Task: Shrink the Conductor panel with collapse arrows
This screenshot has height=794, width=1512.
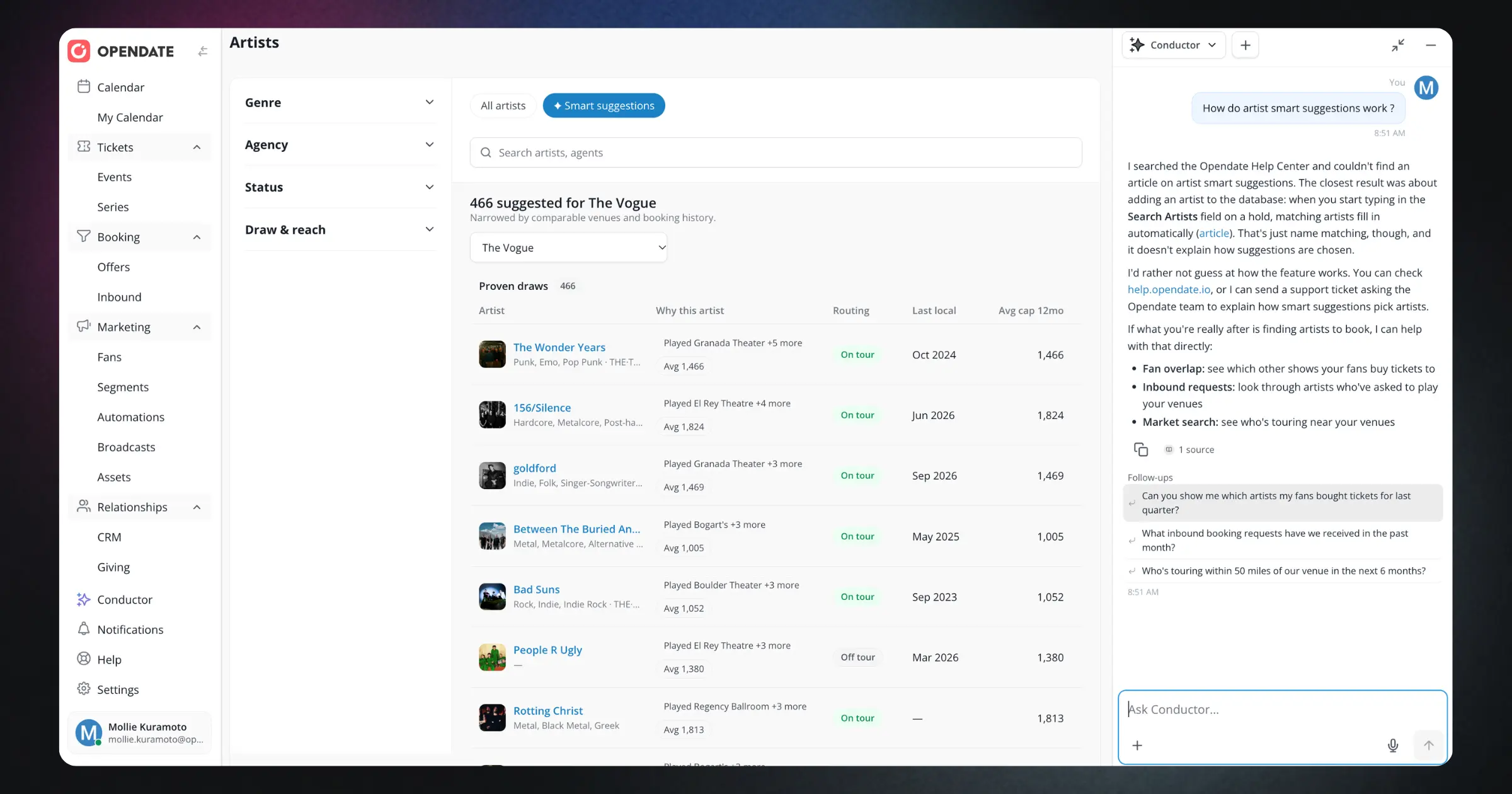Action: [x=1398, y=45]
